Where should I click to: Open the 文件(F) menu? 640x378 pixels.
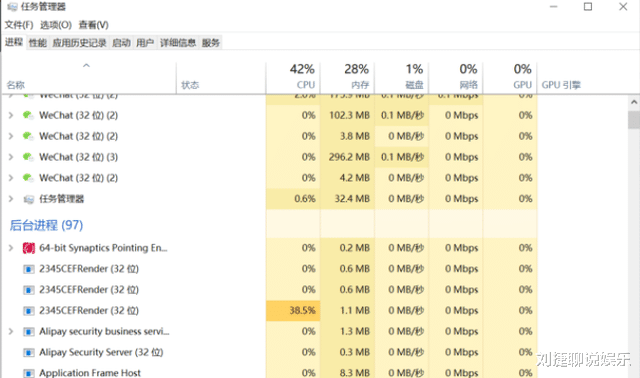[19, 25]
